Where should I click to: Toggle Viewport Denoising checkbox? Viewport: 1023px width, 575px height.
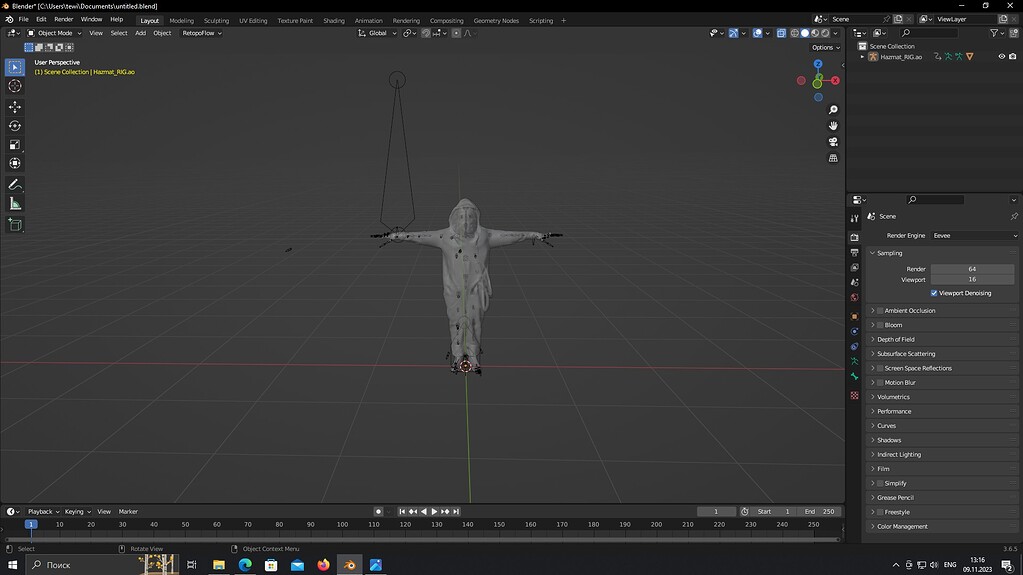934,293
